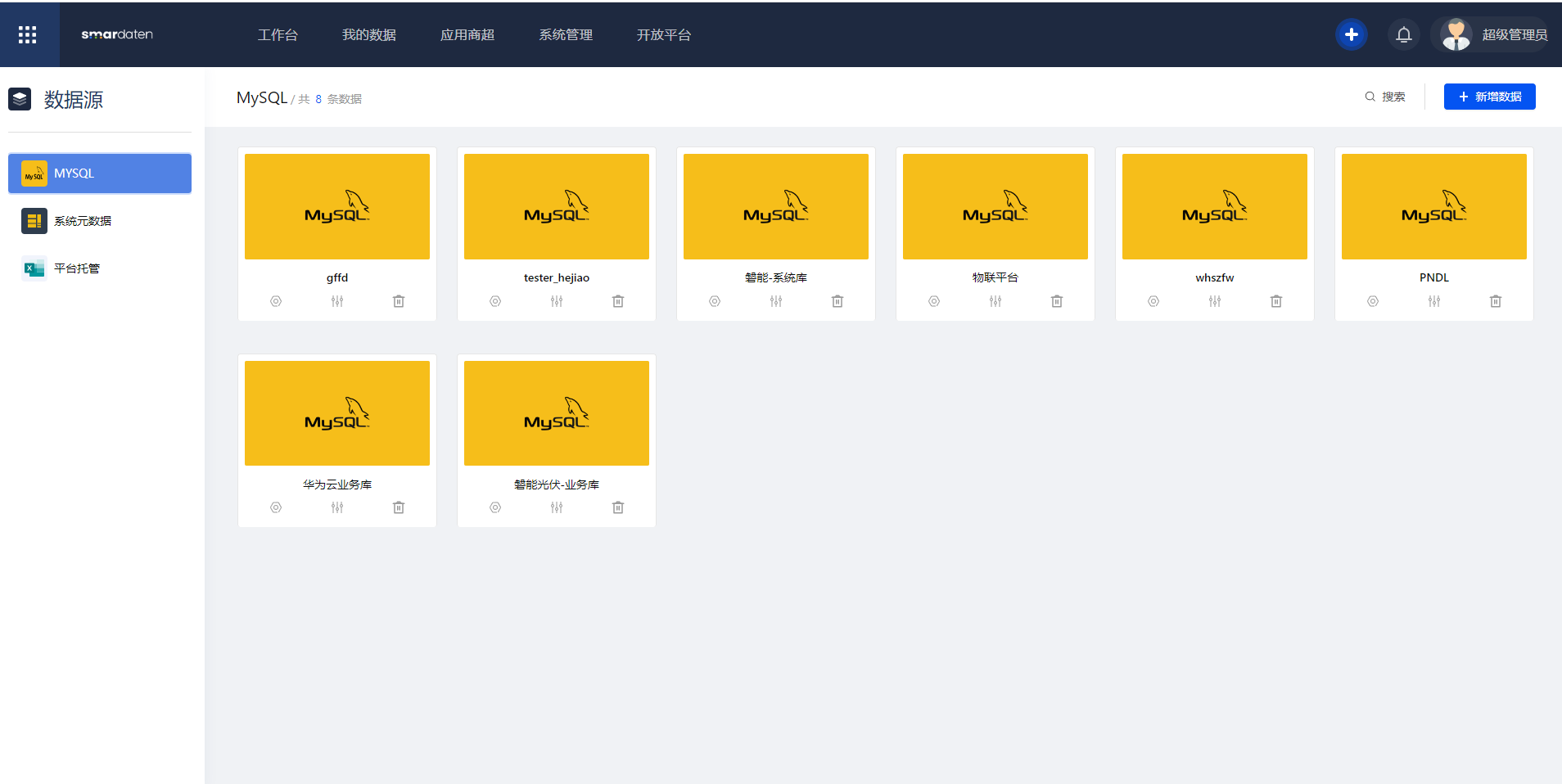Click the tester_hejiao MySQL thumbnail

[557, 206]
